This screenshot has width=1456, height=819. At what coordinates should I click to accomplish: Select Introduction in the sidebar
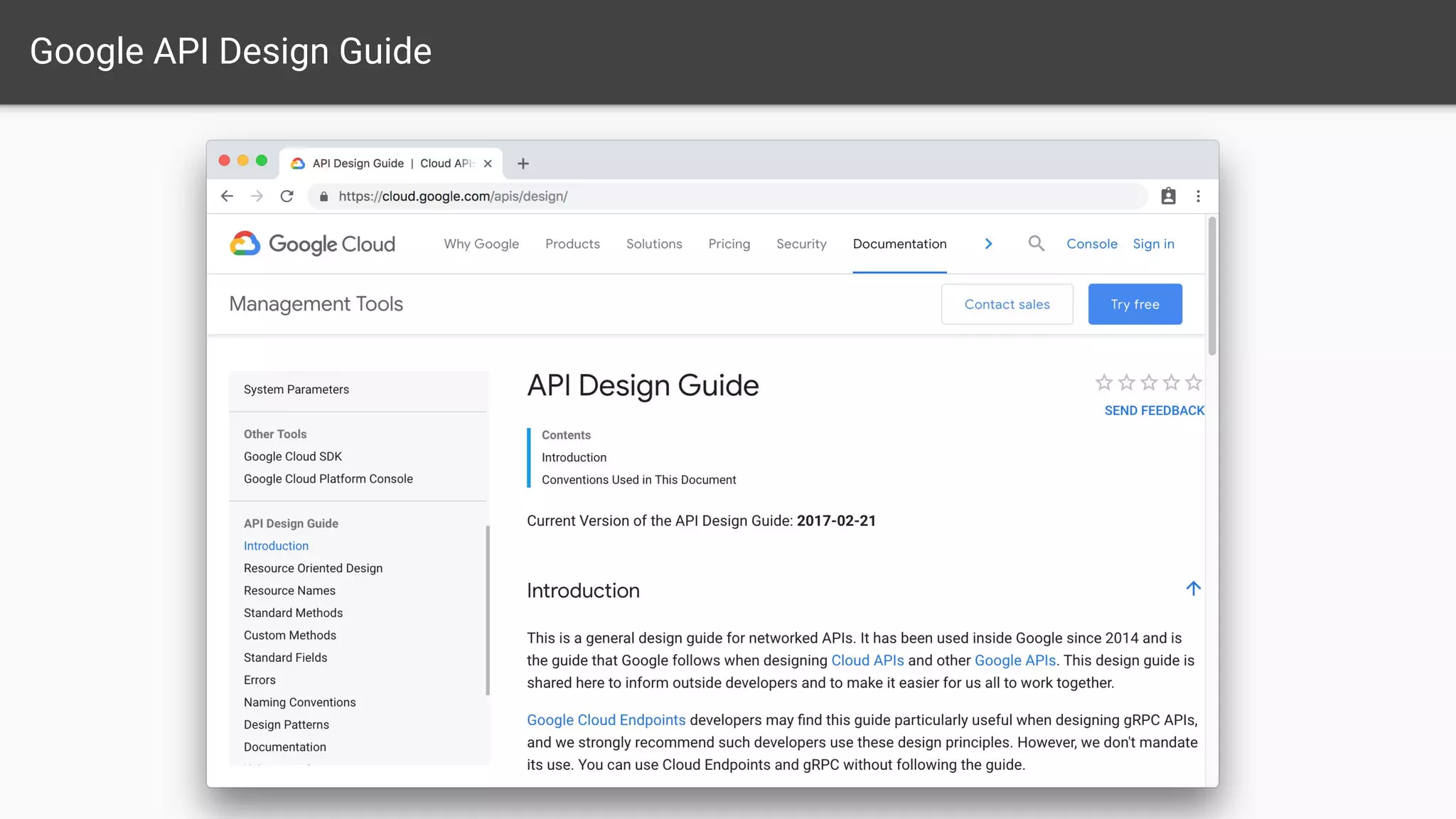click(276, 546)
